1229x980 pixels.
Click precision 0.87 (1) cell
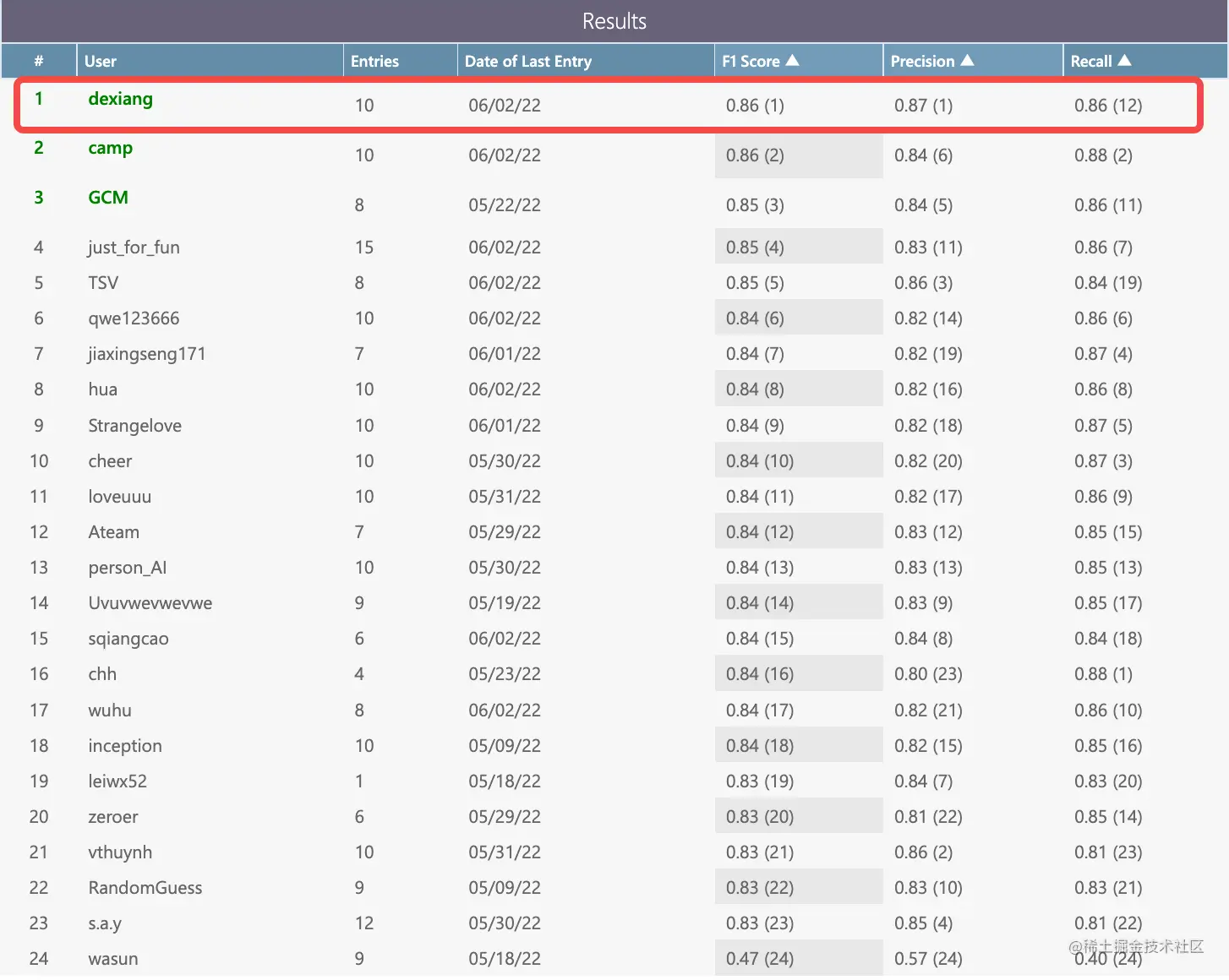point(924,106)
